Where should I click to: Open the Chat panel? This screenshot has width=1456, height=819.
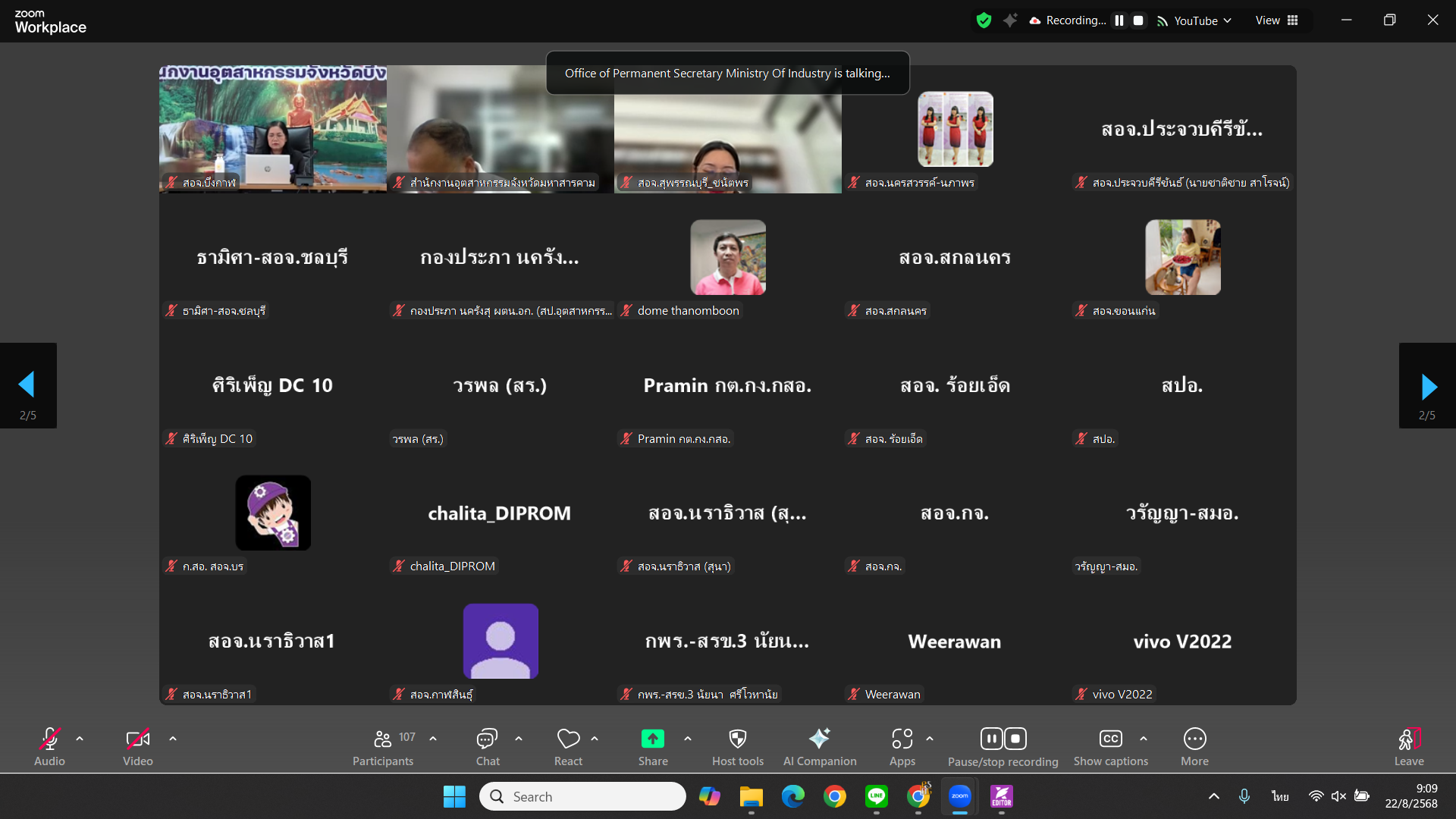point(487,739)
